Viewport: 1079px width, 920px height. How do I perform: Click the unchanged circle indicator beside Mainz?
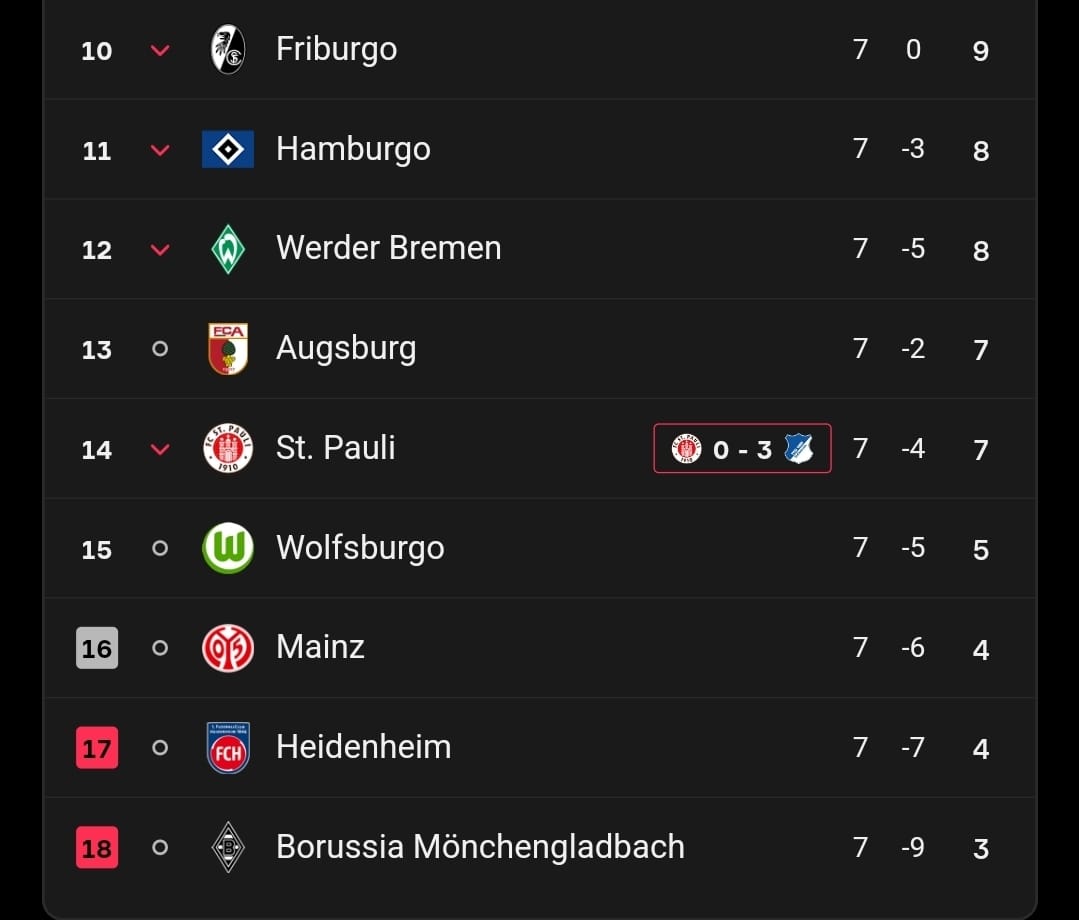160,648
